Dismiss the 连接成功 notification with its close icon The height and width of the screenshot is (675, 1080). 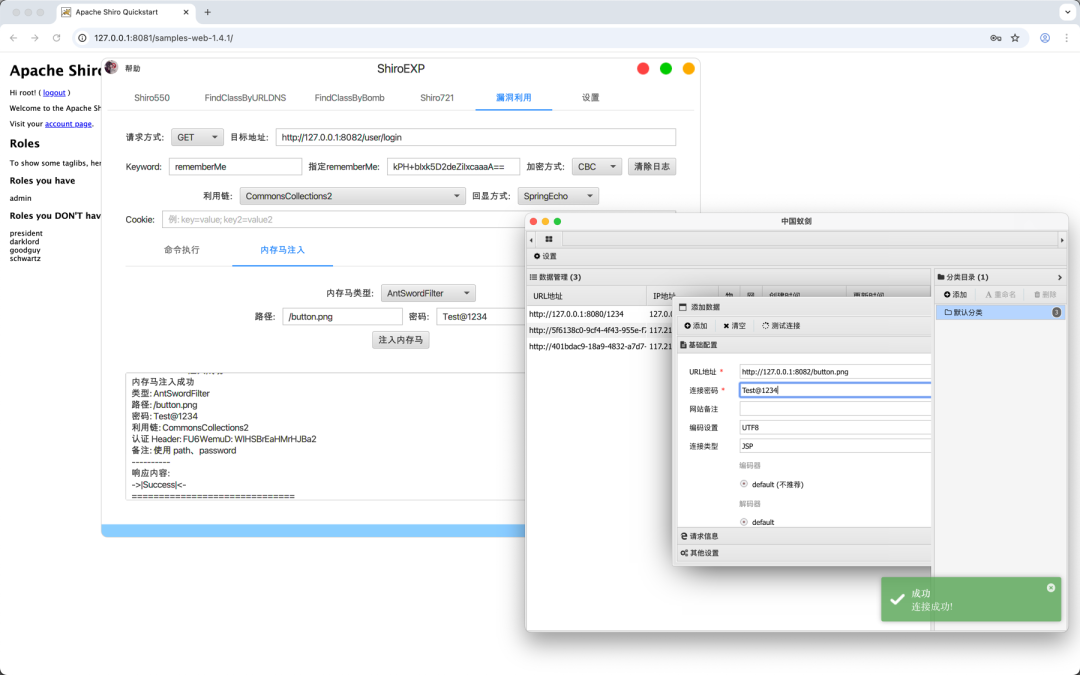click(1050, 588)
